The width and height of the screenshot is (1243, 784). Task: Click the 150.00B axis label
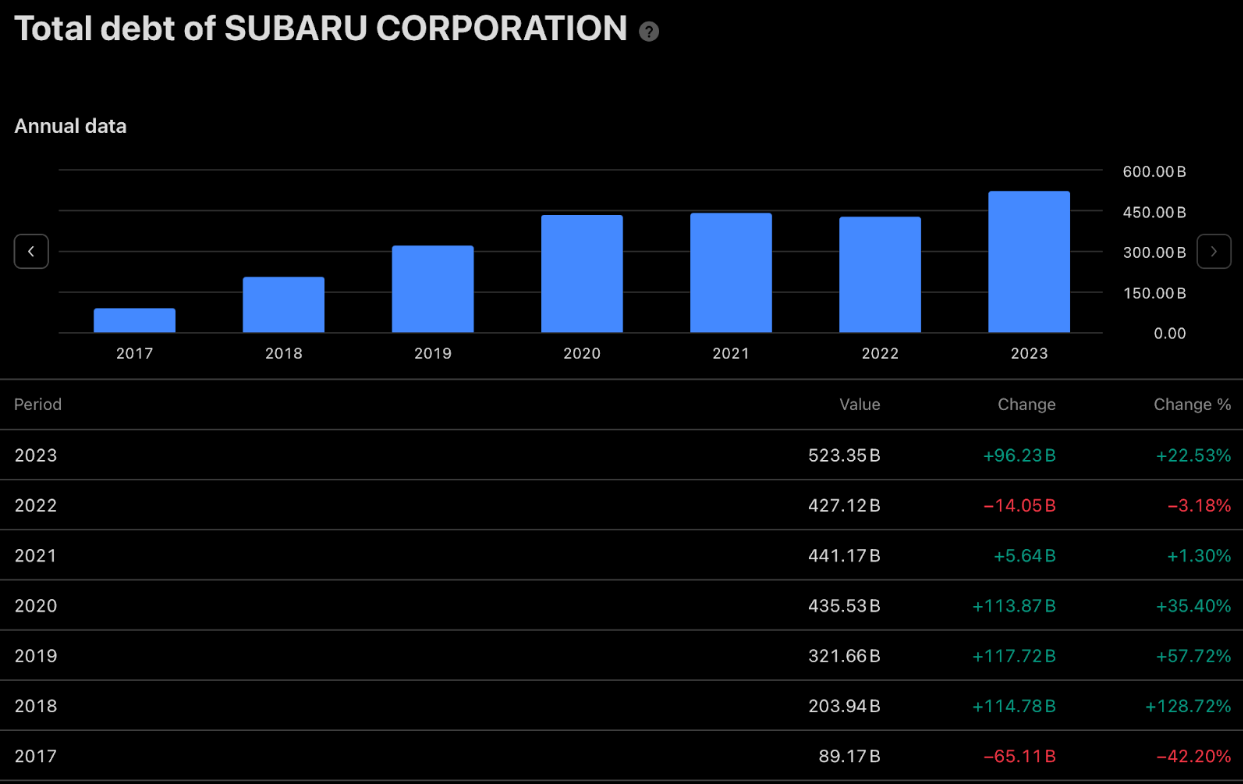(x=1154, y=293)
